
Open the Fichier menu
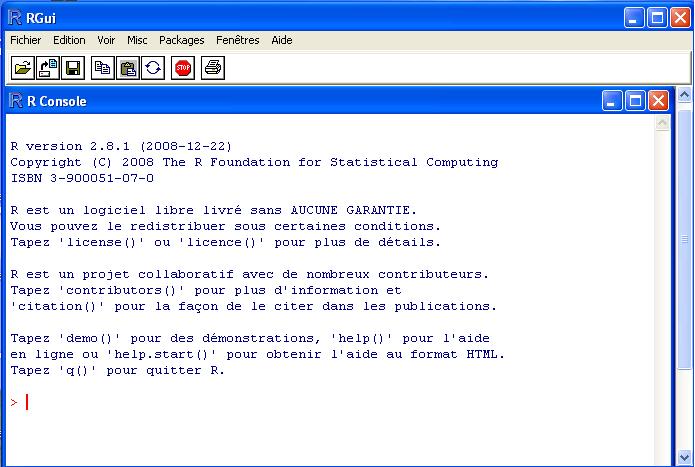26,40
